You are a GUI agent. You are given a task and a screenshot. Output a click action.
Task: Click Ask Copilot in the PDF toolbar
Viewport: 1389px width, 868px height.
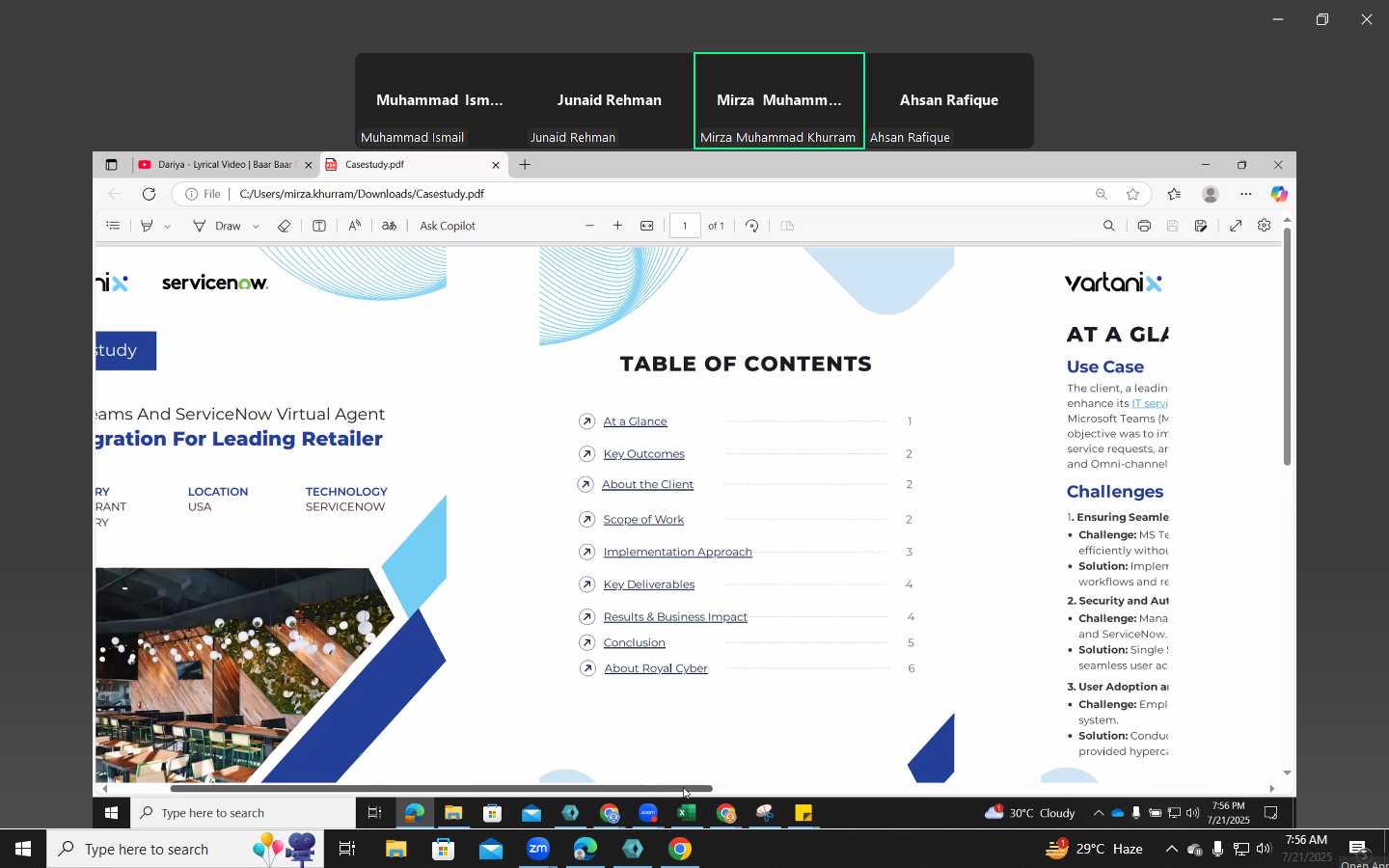pyautogui.click(x=448, y=226)
